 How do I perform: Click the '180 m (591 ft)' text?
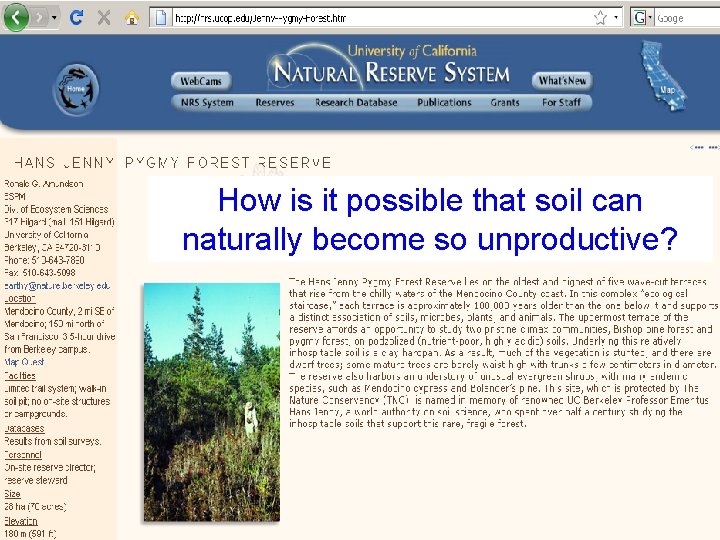pos(30,534)
